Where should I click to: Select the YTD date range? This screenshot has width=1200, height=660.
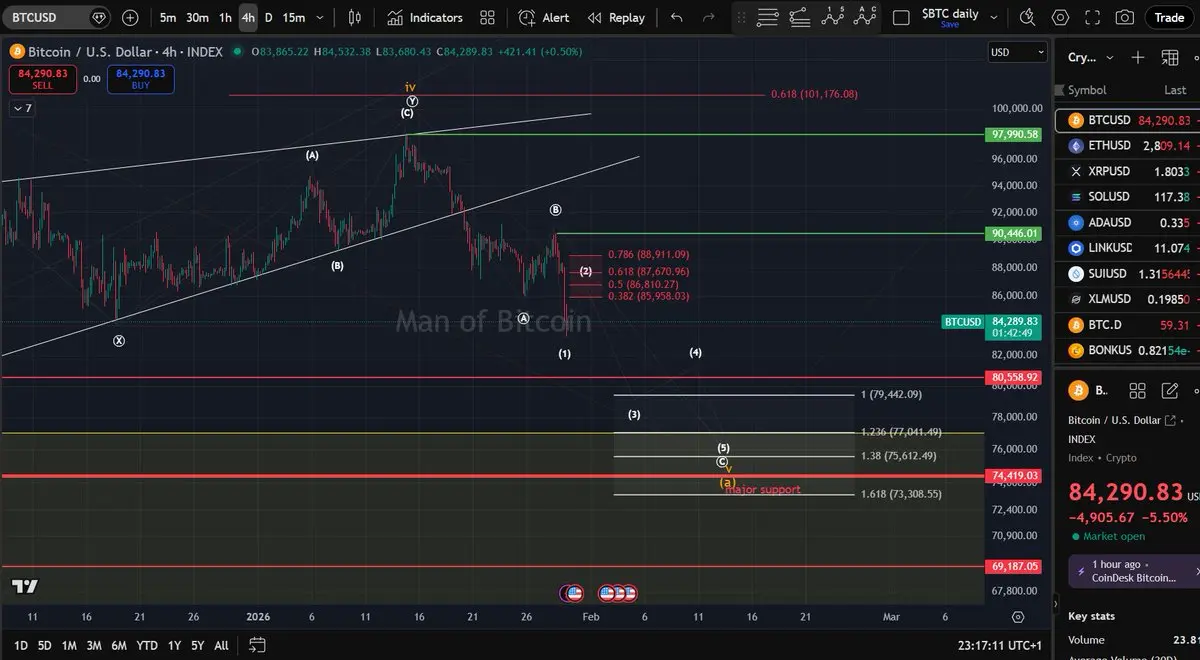click(x=147, y=646)
